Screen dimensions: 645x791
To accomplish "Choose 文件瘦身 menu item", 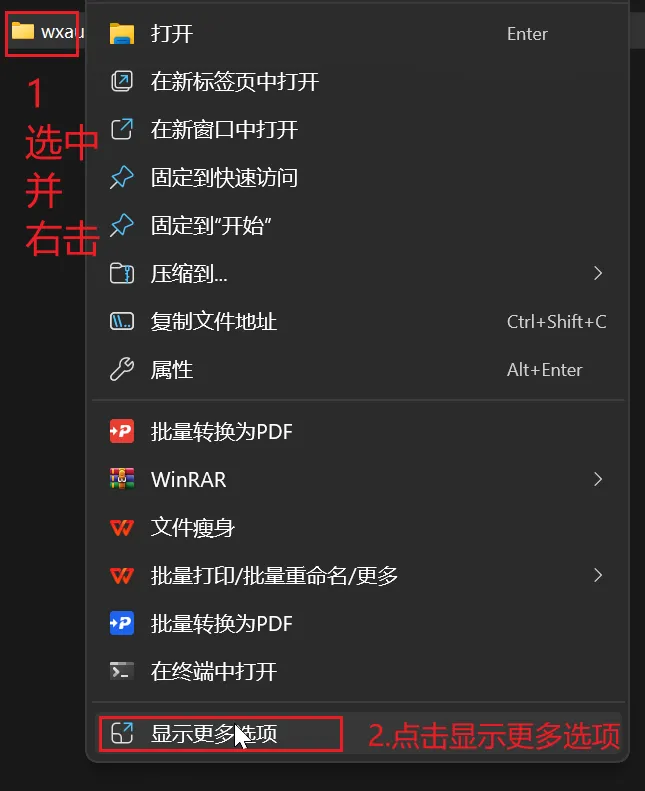I will (x=358, y=528).
